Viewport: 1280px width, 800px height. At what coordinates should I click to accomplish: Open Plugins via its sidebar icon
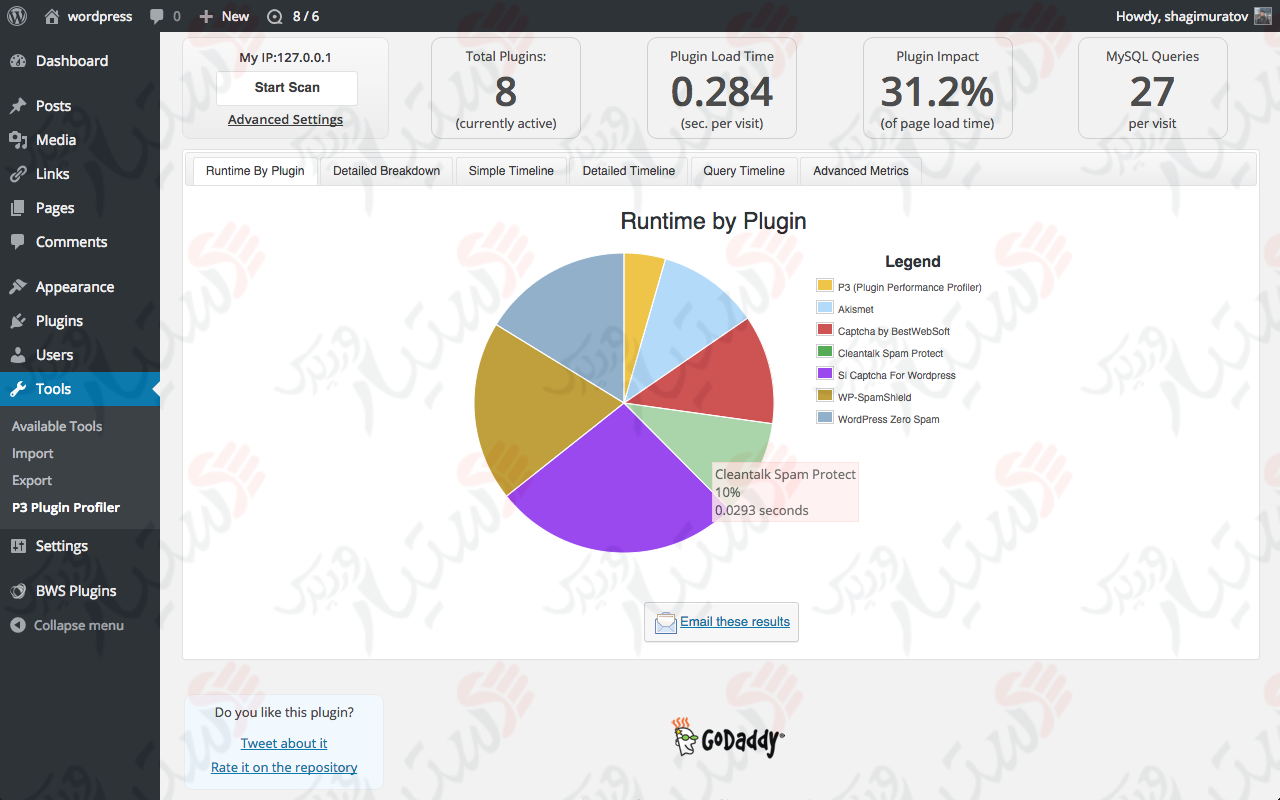point(22,320)
